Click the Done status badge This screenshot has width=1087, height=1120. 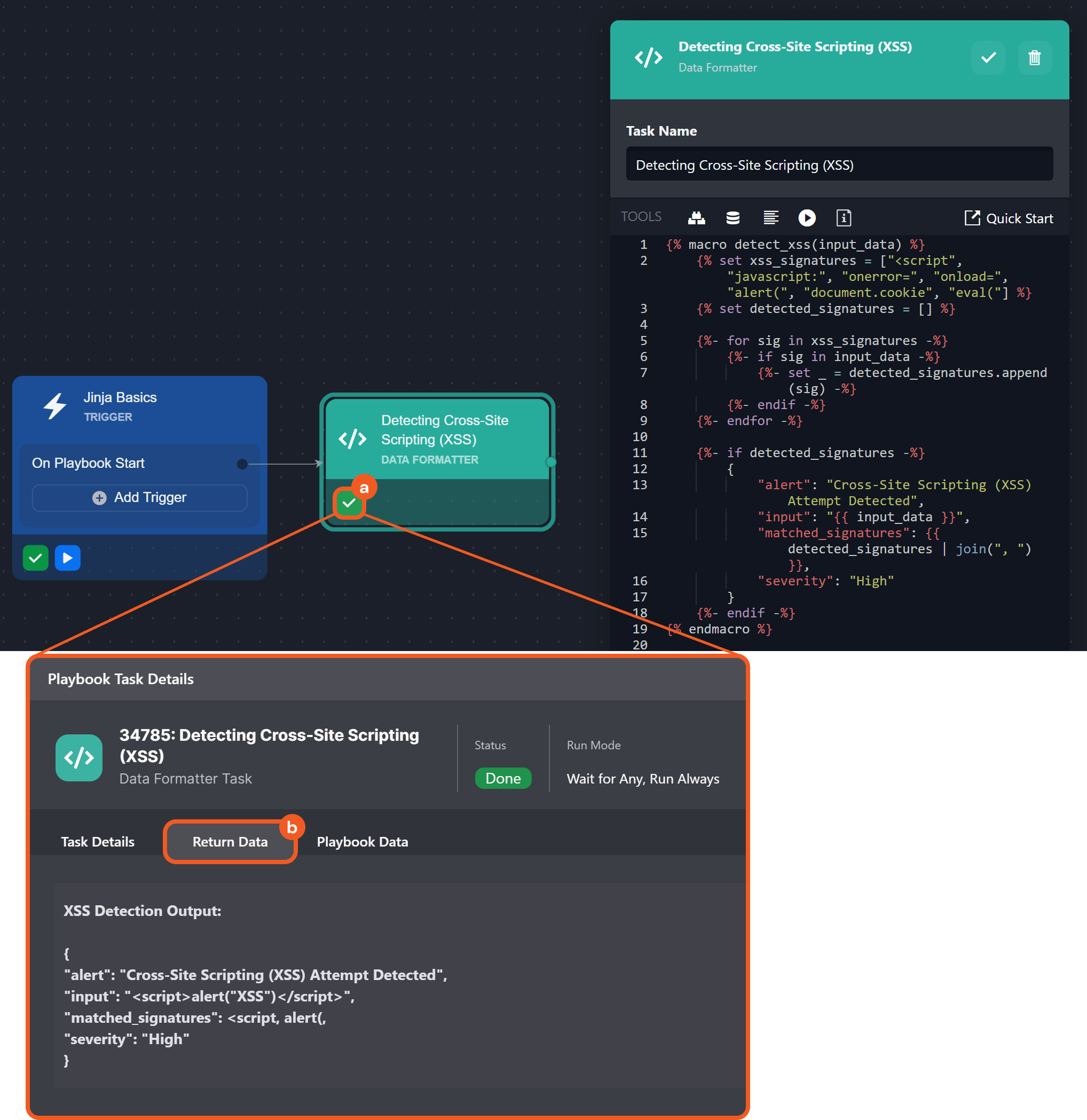coord(503,778)
